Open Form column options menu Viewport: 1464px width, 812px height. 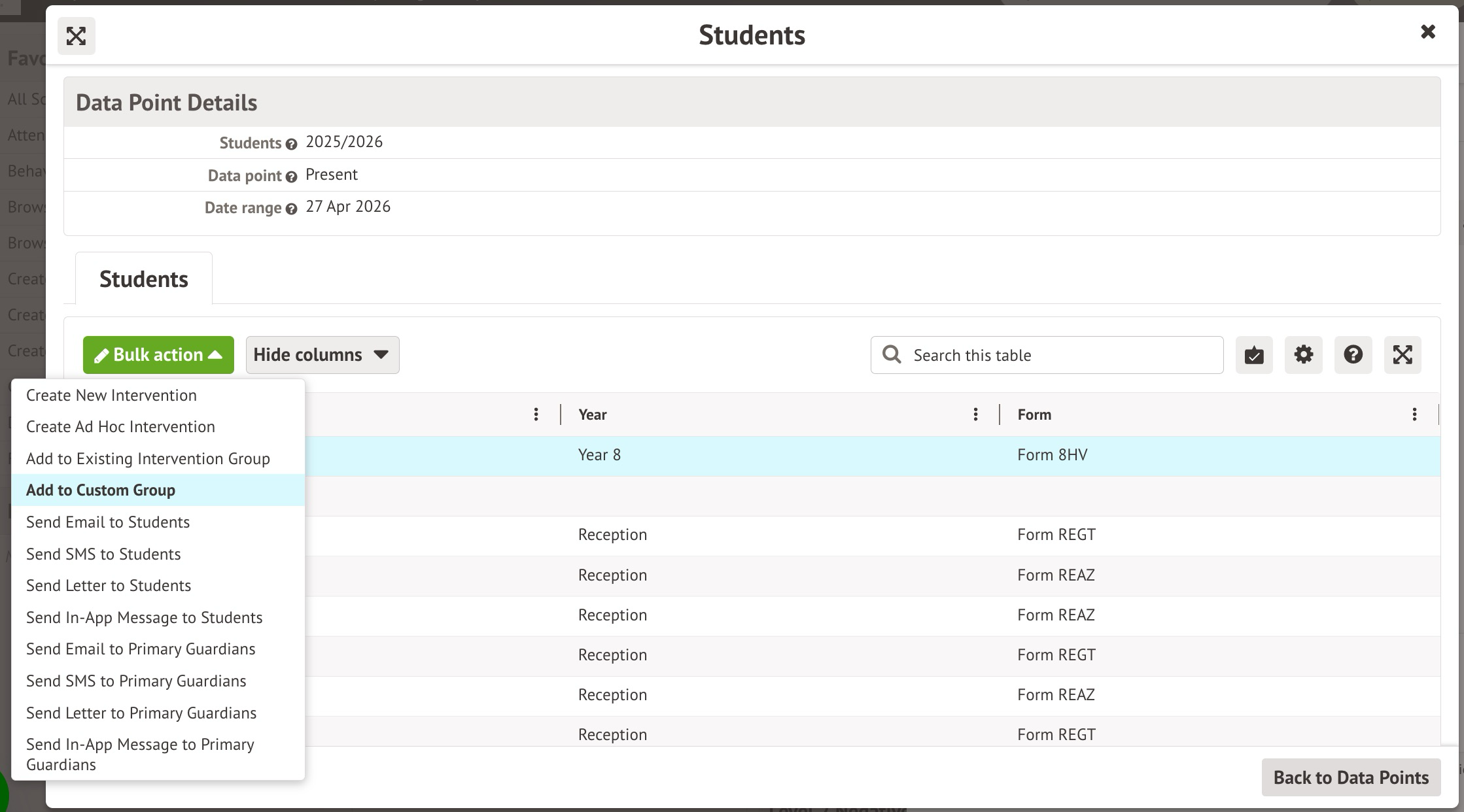pyautogui.click(x=1414, y=414)
